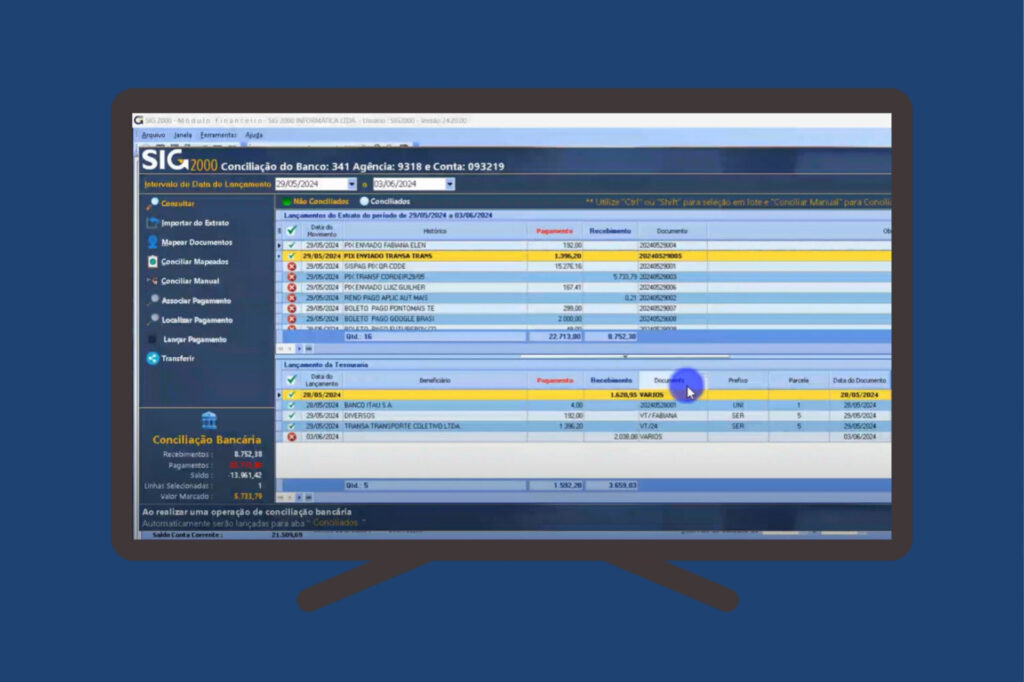Click the red X icon on the 03/06/2024 treasury row
Image resolution: width=1024 pixels, height=682 pixels.
click(x=292, y=436)
